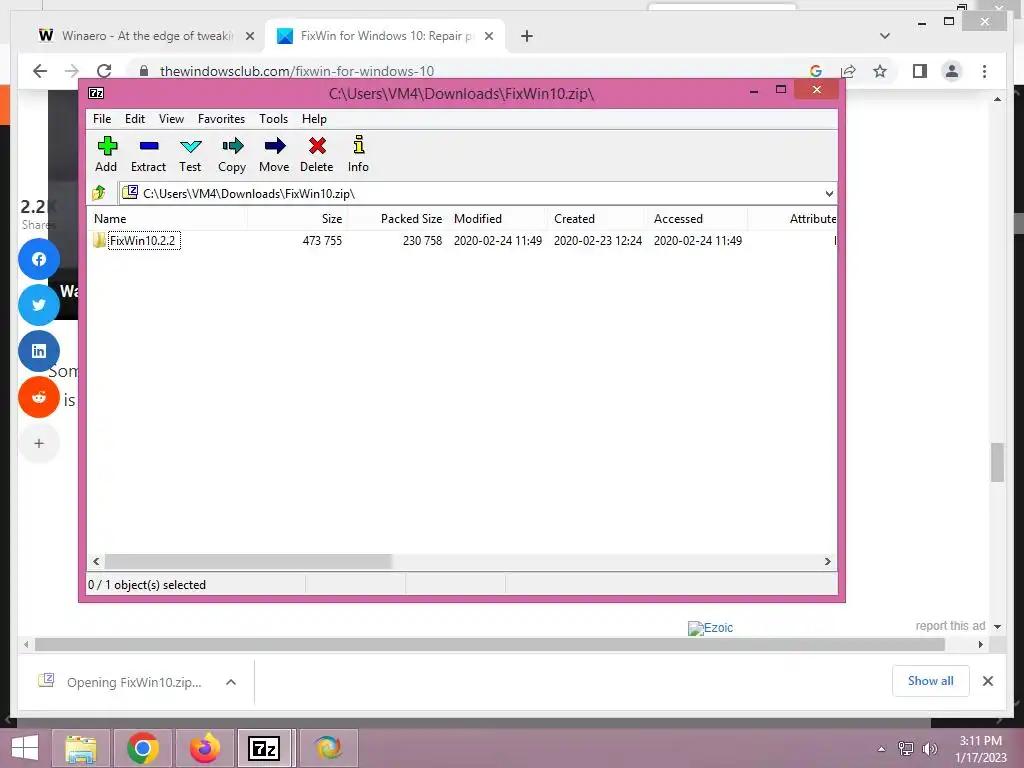Click the 7z icon in title bar
Viewport: 1024px width, 768px height.
click(x=96, y=93)
